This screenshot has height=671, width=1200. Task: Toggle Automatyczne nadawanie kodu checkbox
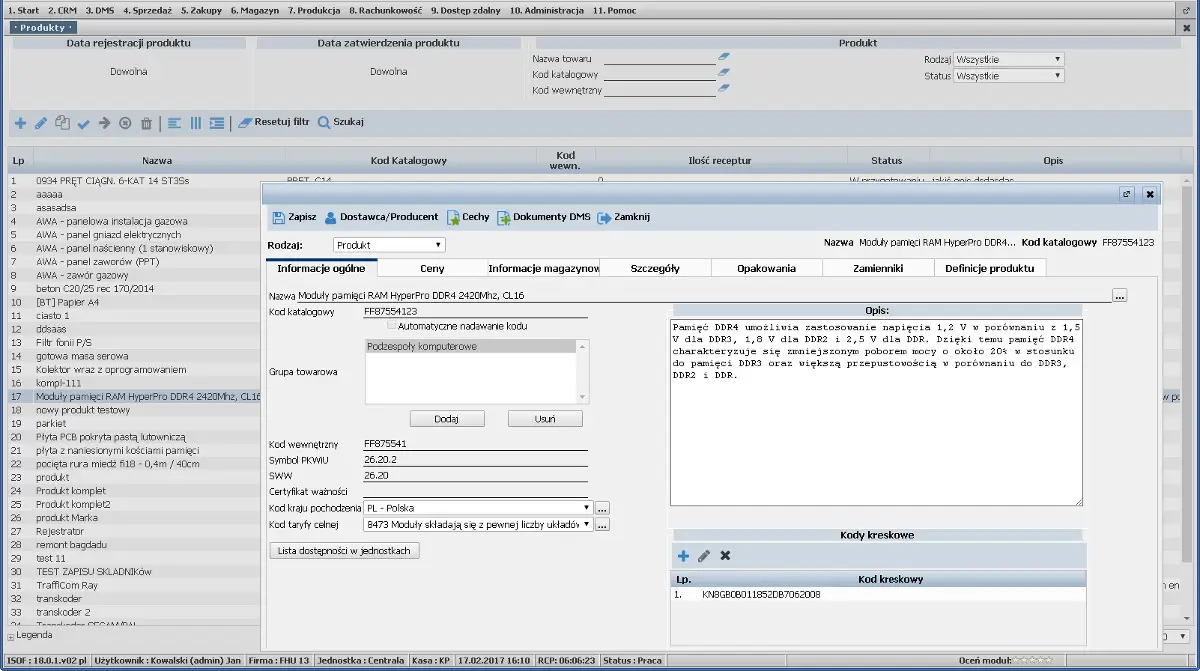tap(391, 326)
